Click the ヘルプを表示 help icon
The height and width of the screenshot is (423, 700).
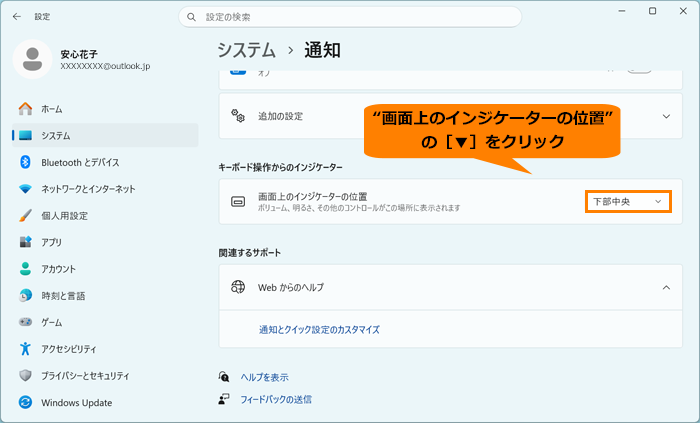click(224, 377)
